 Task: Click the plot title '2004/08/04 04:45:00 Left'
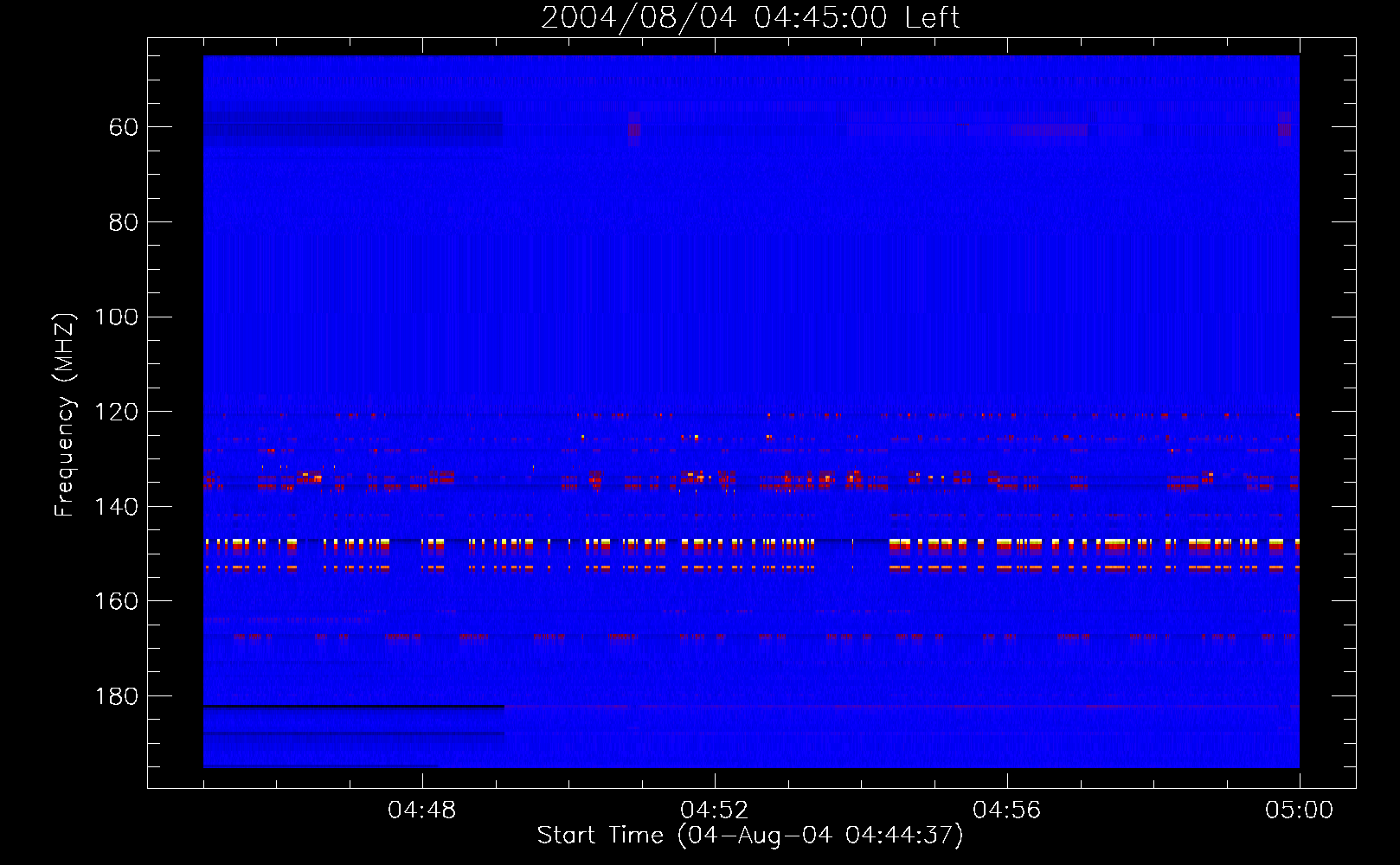(750, 17)
